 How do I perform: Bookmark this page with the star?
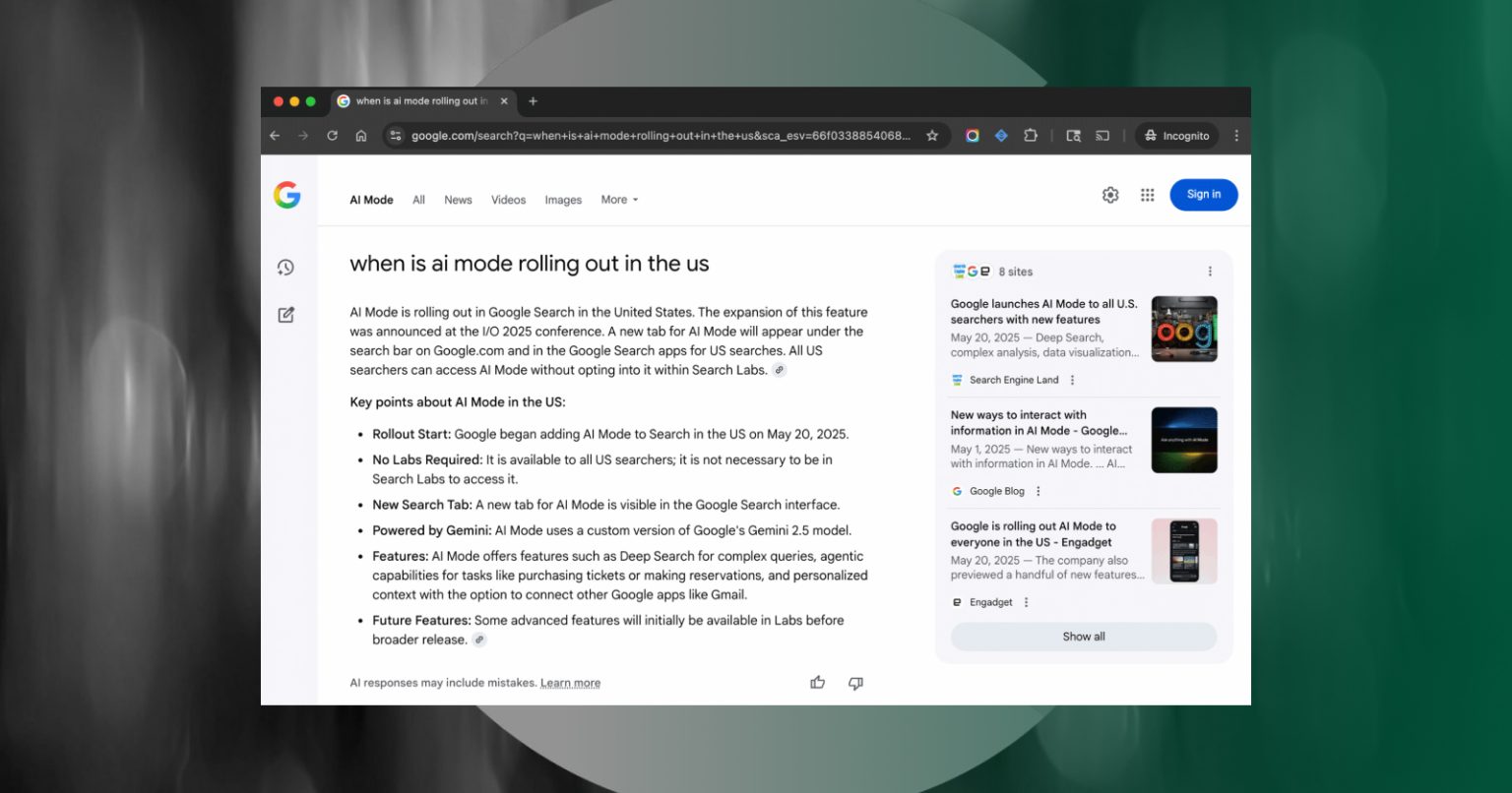pyautogui.click(x=932, y=136)
